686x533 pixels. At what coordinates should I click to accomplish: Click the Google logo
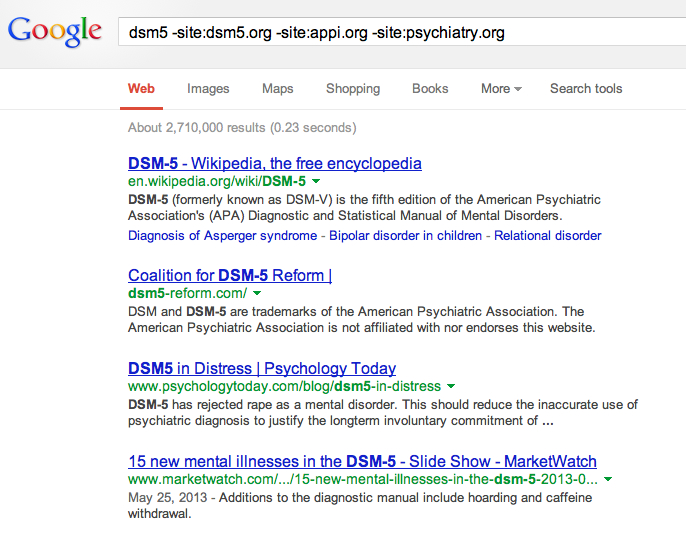[x=55, y=32]
